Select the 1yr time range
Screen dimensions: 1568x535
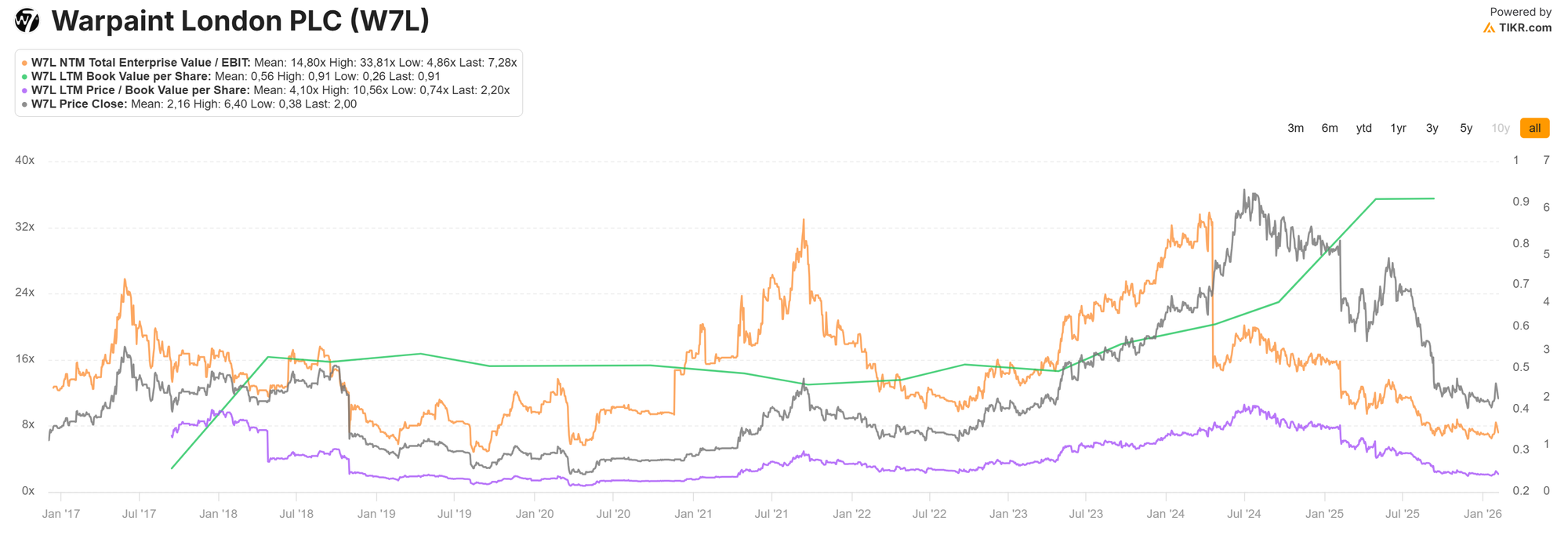tap(1398, 129)
